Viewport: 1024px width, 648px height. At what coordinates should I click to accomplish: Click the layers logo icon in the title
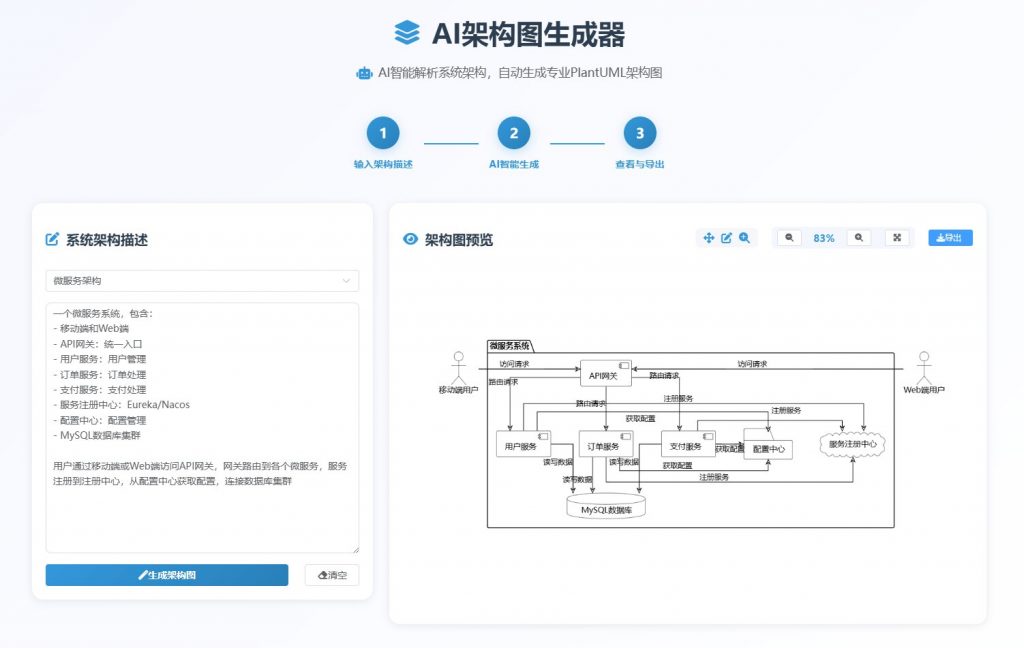point(407,34)
